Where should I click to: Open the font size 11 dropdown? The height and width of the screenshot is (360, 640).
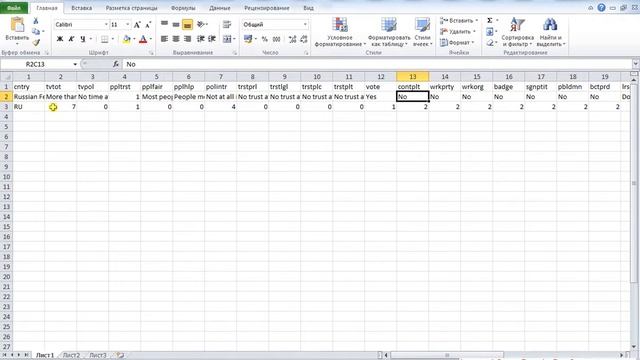(127, 24)
